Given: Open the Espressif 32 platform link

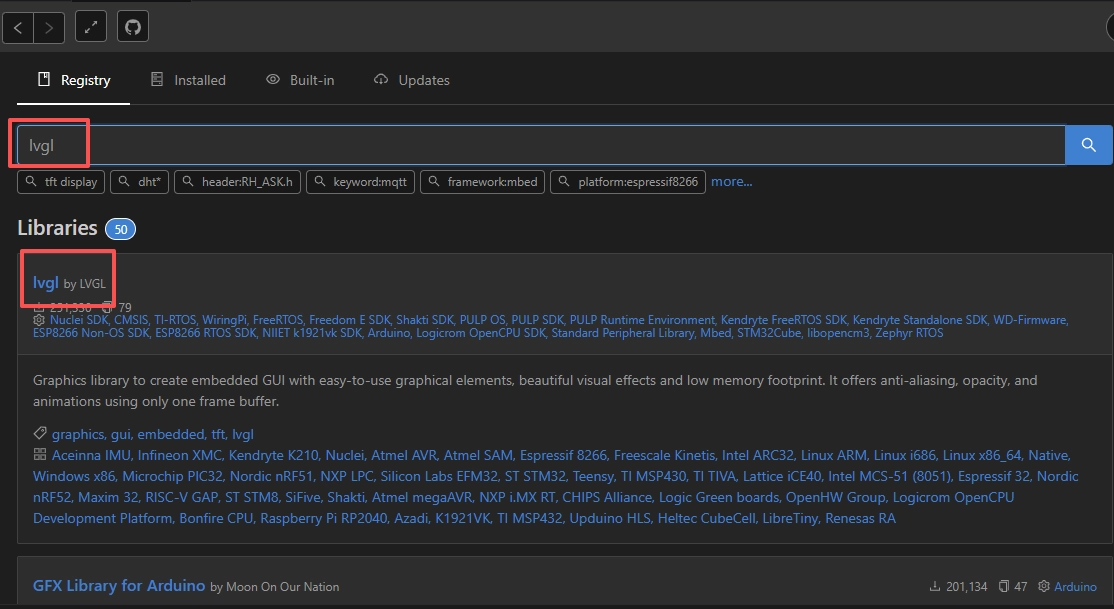Looking at the screenshot, I should tap(994, 476).
